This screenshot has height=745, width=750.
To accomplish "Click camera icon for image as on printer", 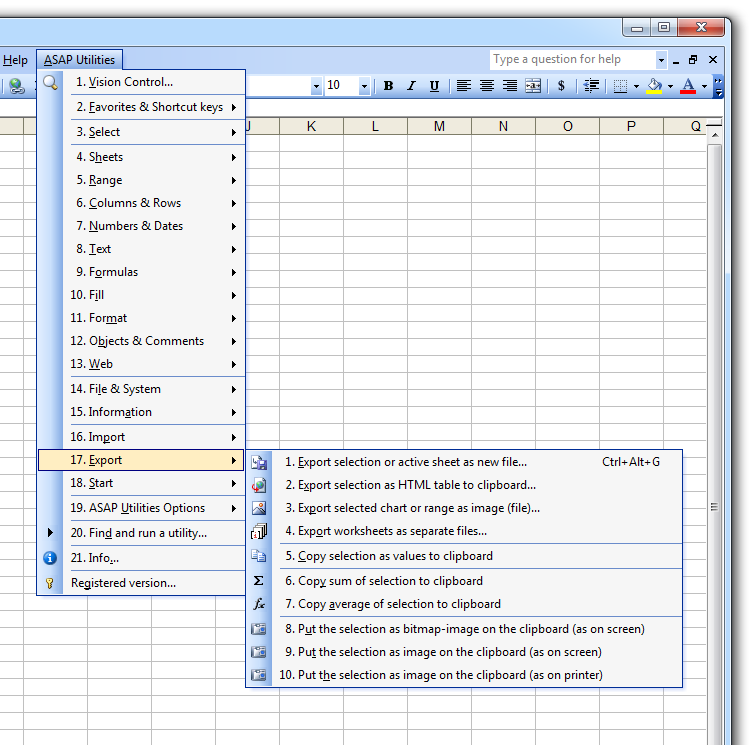I will (259, 675).
